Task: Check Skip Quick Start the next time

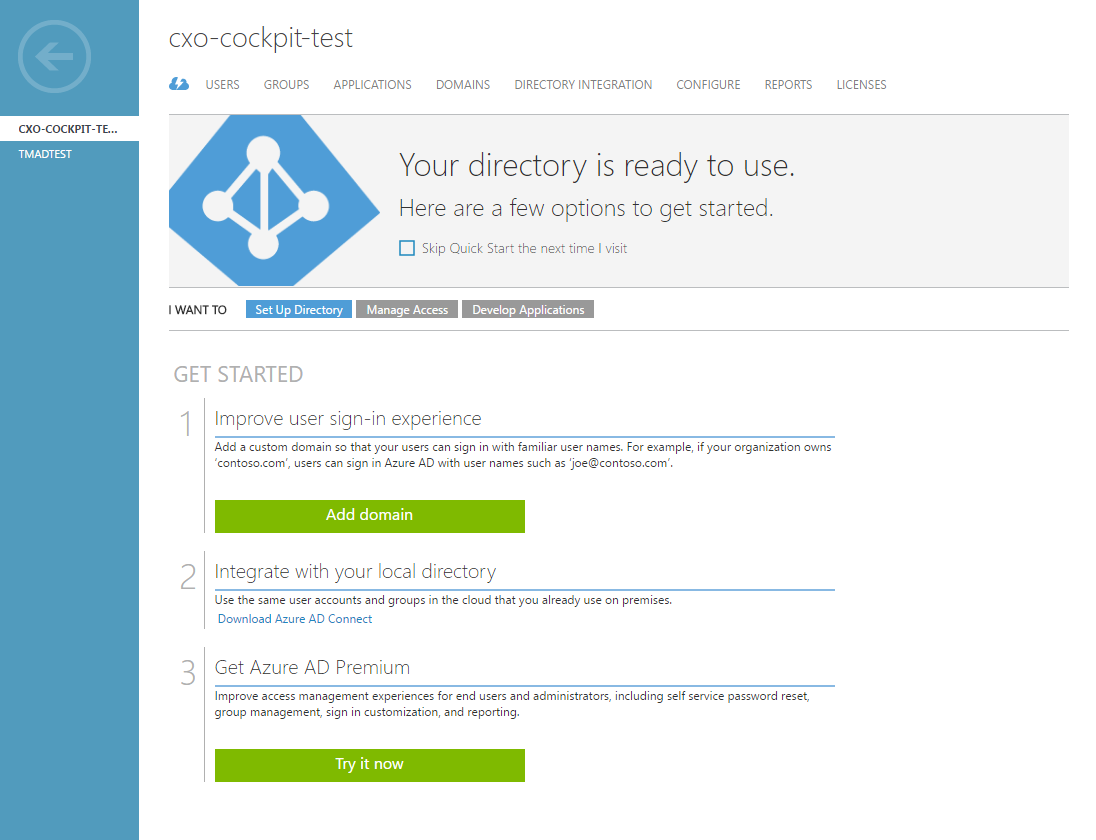Action: (x=407, y=248)
